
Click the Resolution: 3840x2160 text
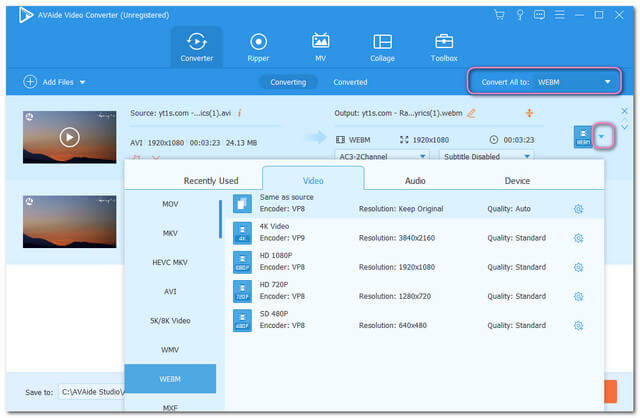[x=396, y=238]
